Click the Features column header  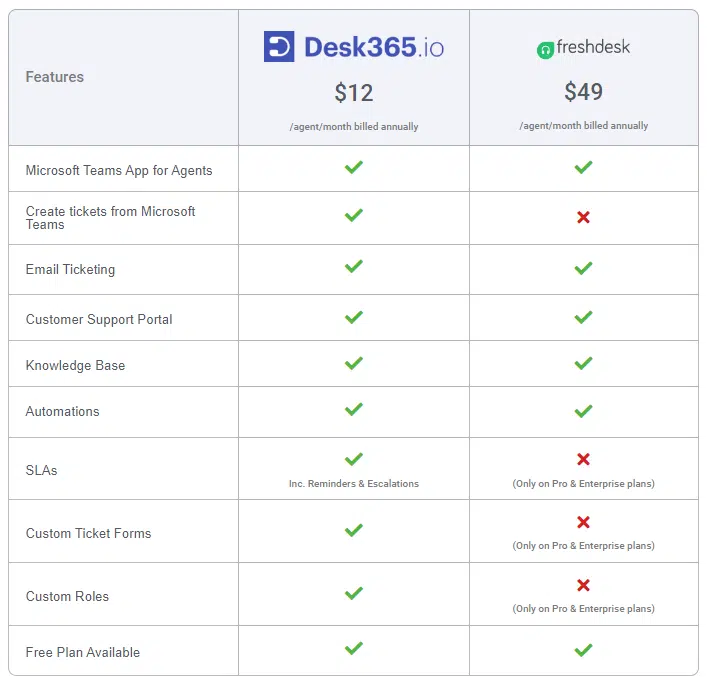pos(55,77)
